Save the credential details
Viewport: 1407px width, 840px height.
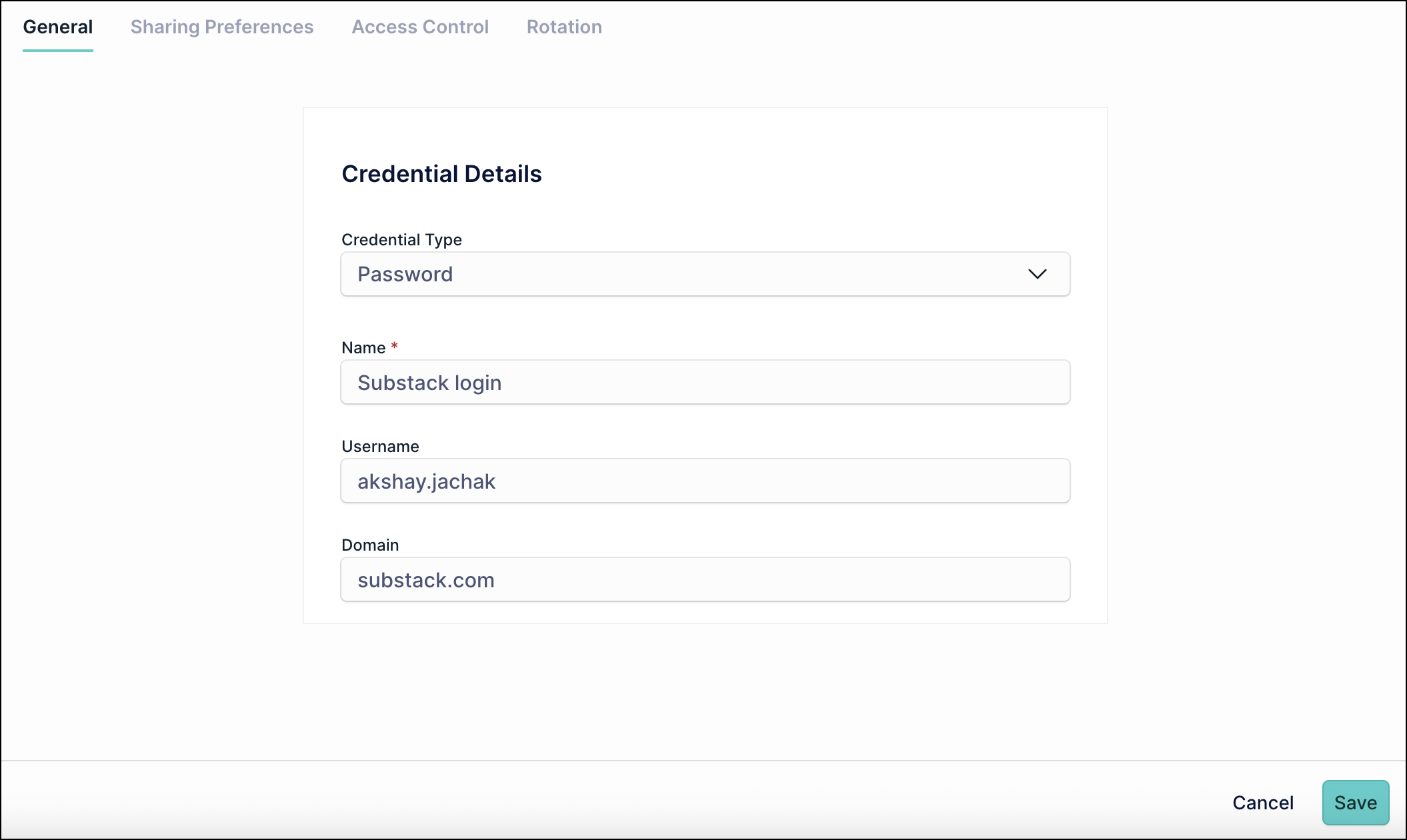pyautogui.click(x=1354, y=802)
